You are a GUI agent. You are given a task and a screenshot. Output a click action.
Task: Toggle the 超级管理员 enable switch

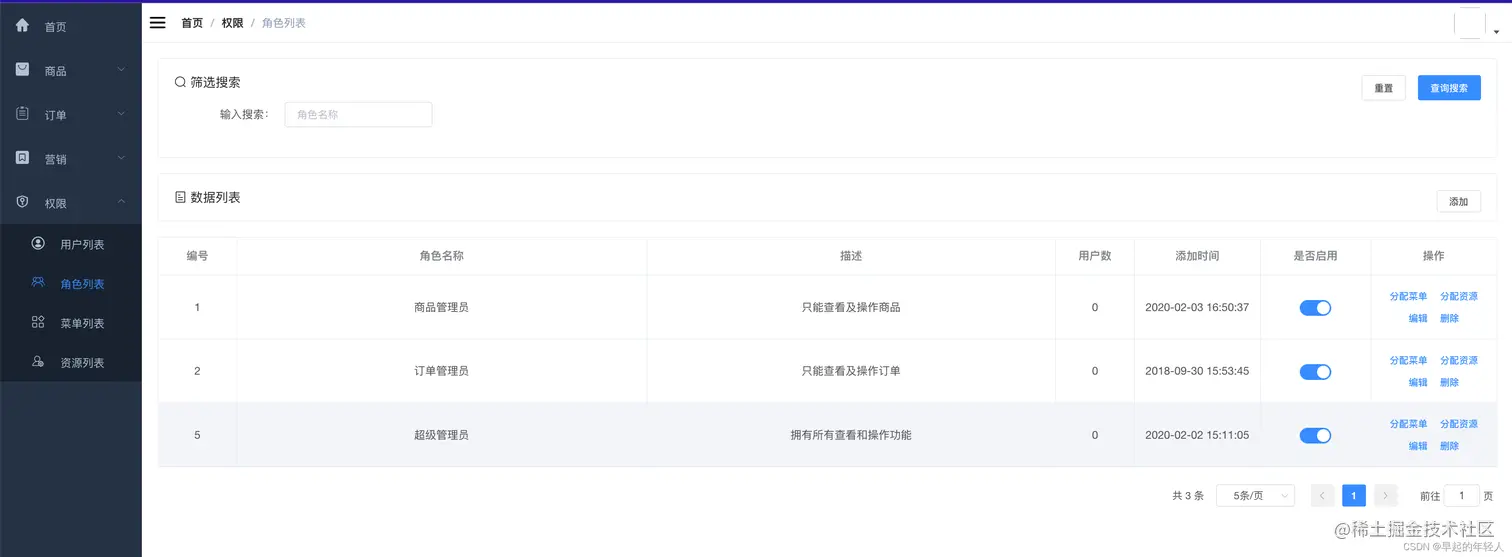tap(1315, 435)
